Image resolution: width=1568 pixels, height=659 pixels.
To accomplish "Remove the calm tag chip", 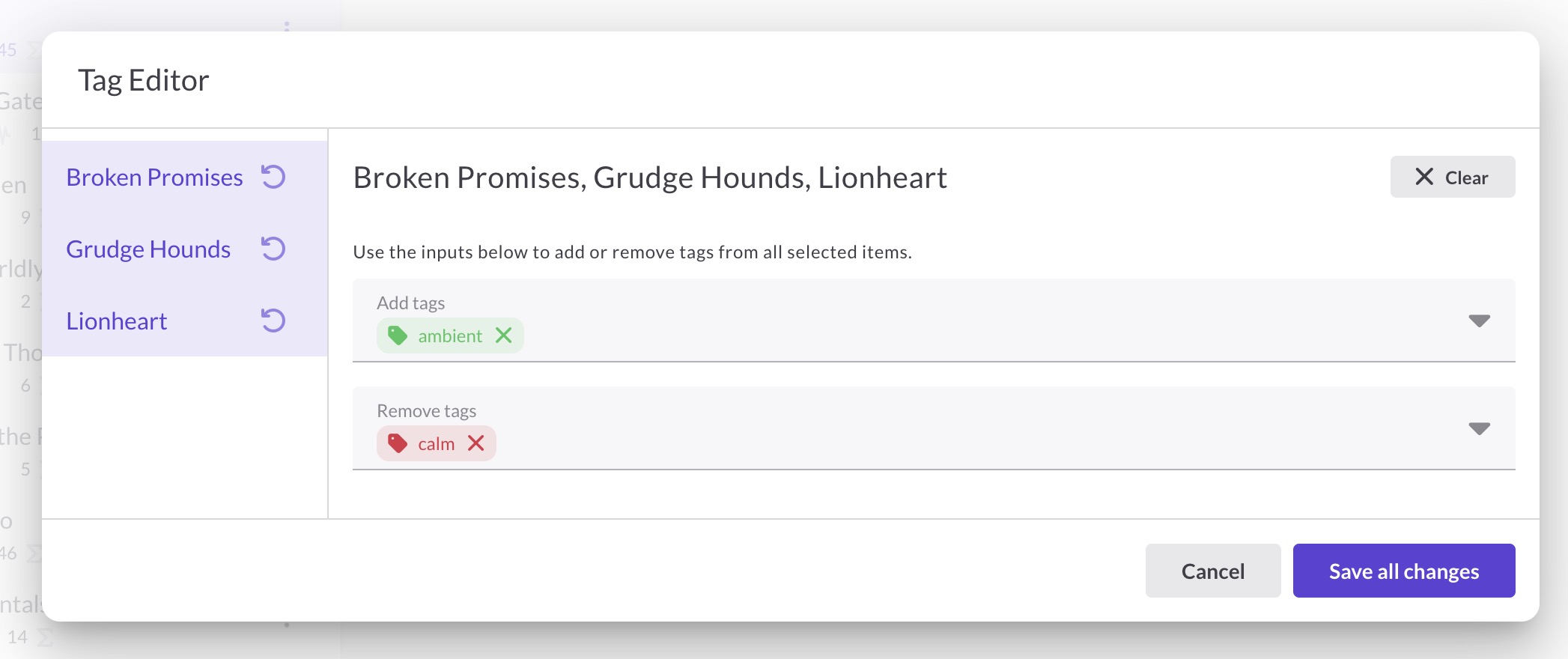I will pyautogui.click(x=475, y=443).
